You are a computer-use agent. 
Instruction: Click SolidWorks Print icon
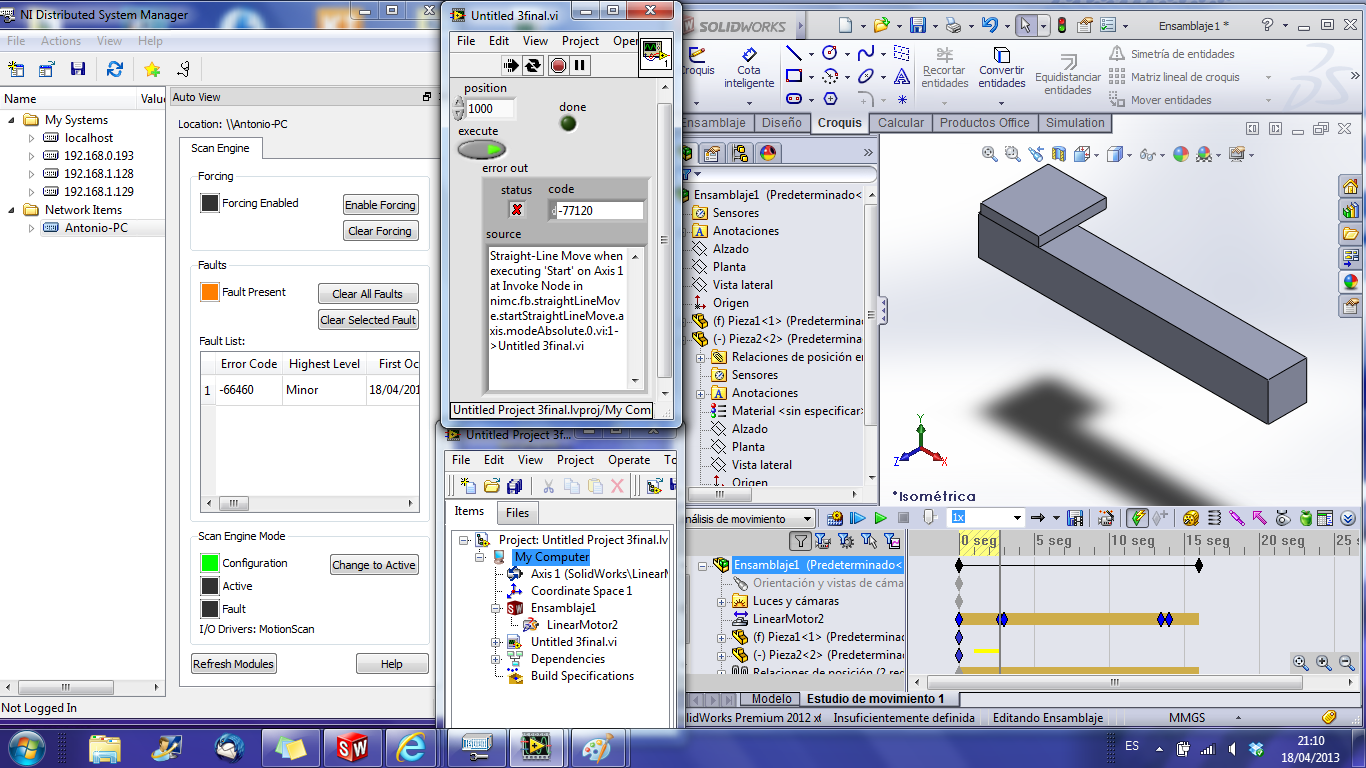[953, 26]
